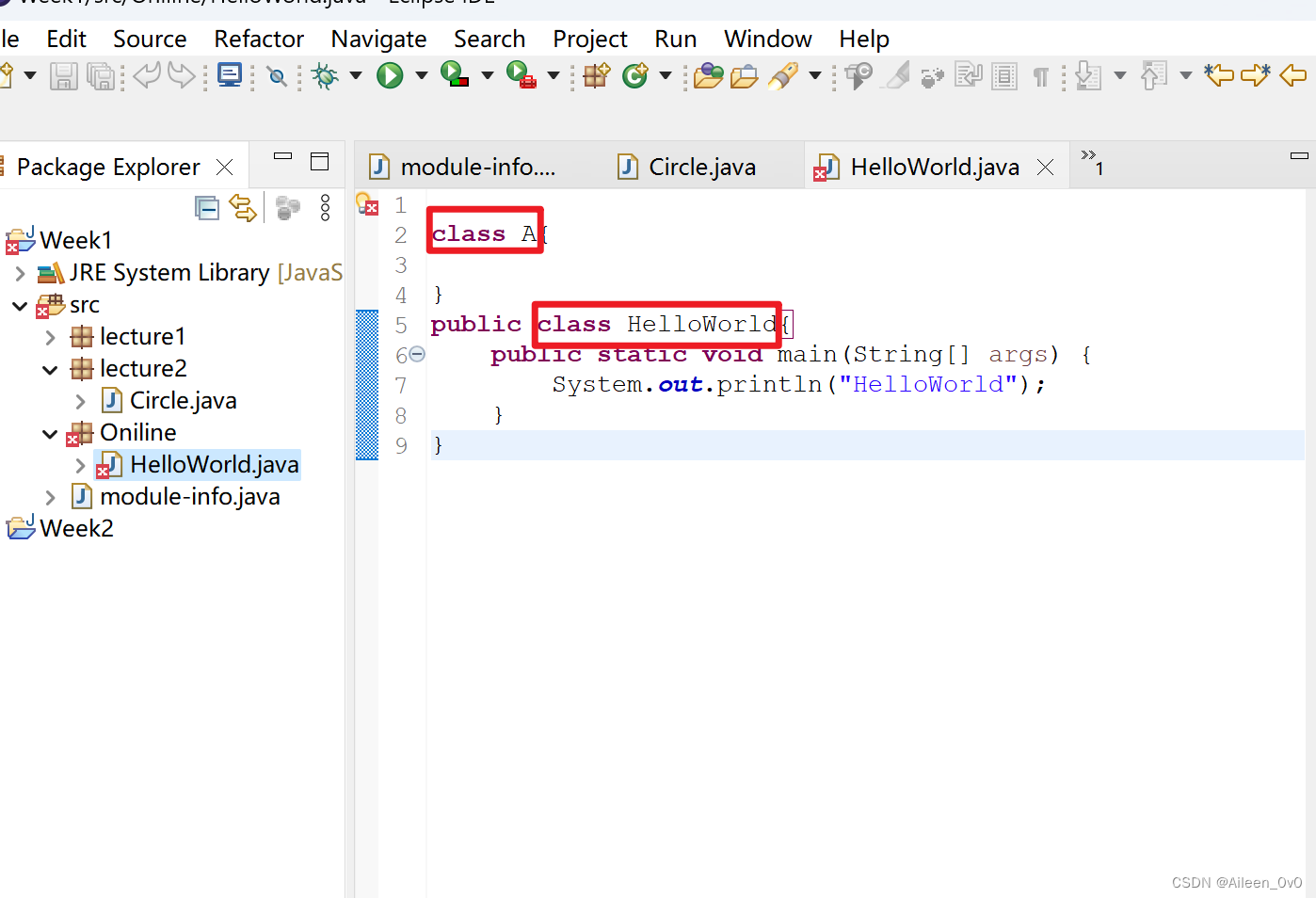Click the New Java Class icon
The height and width of the screenshot is (898, 1316).
[636, 75]
